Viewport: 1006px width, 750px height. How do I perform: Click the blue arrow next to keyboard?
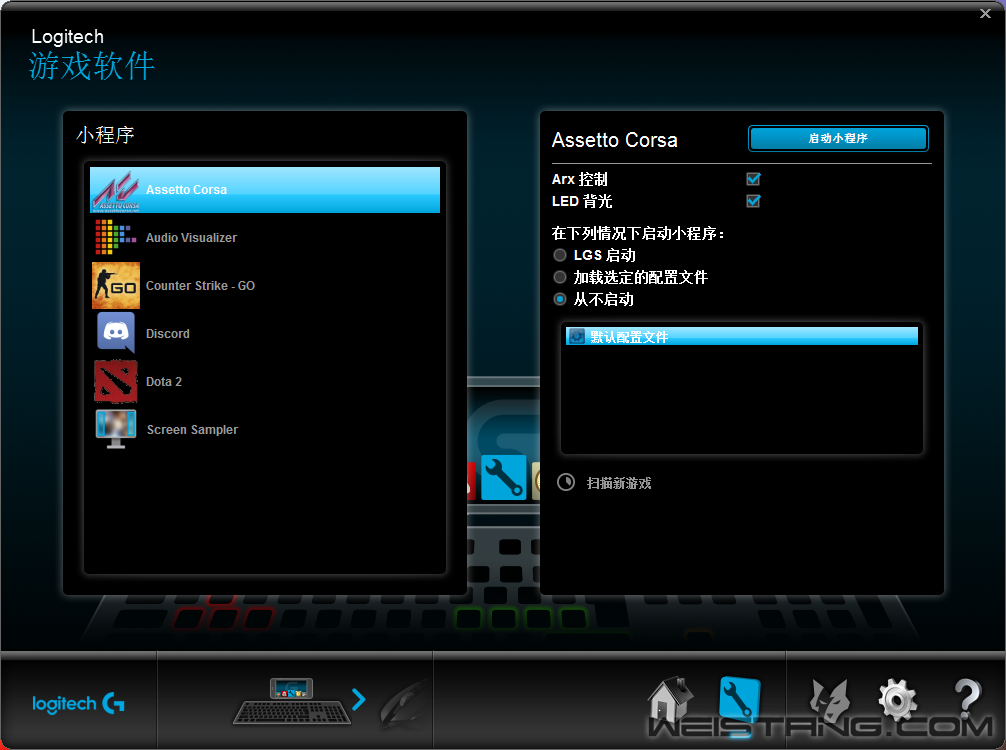tap(358, 699)
